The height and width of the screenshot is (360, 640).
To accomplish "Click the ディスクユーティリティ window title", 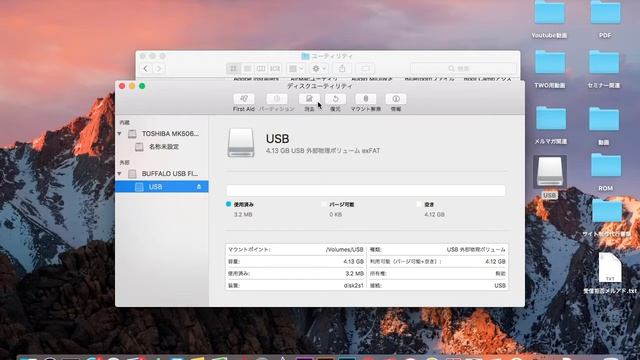I will 320,86.
